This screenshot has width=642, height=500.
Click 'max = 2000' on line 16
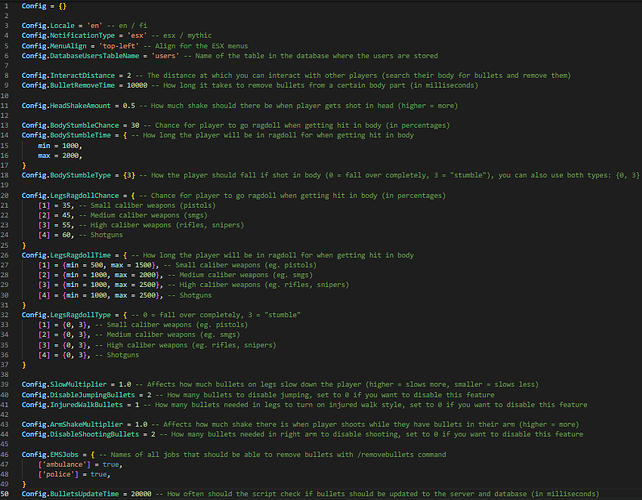[x=60, y=156]
